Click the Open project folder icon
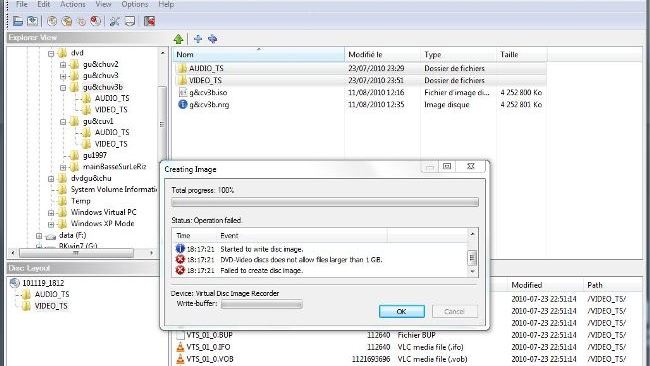Viewport: 650px width, 366px height. point(18,21)
